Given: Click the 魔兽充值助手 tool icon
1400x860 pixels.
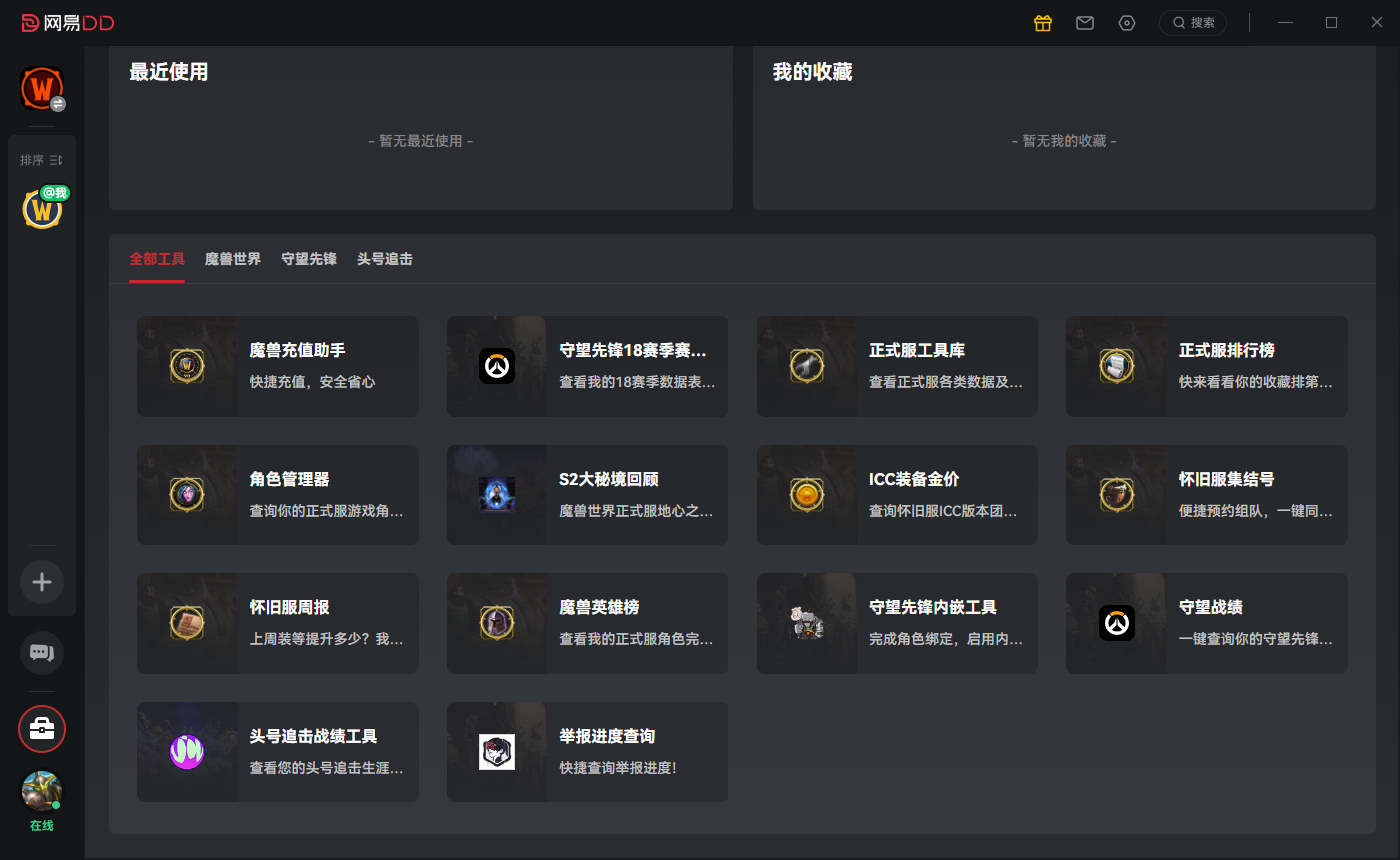Looking at the screenshot, I should click(187, 366).
